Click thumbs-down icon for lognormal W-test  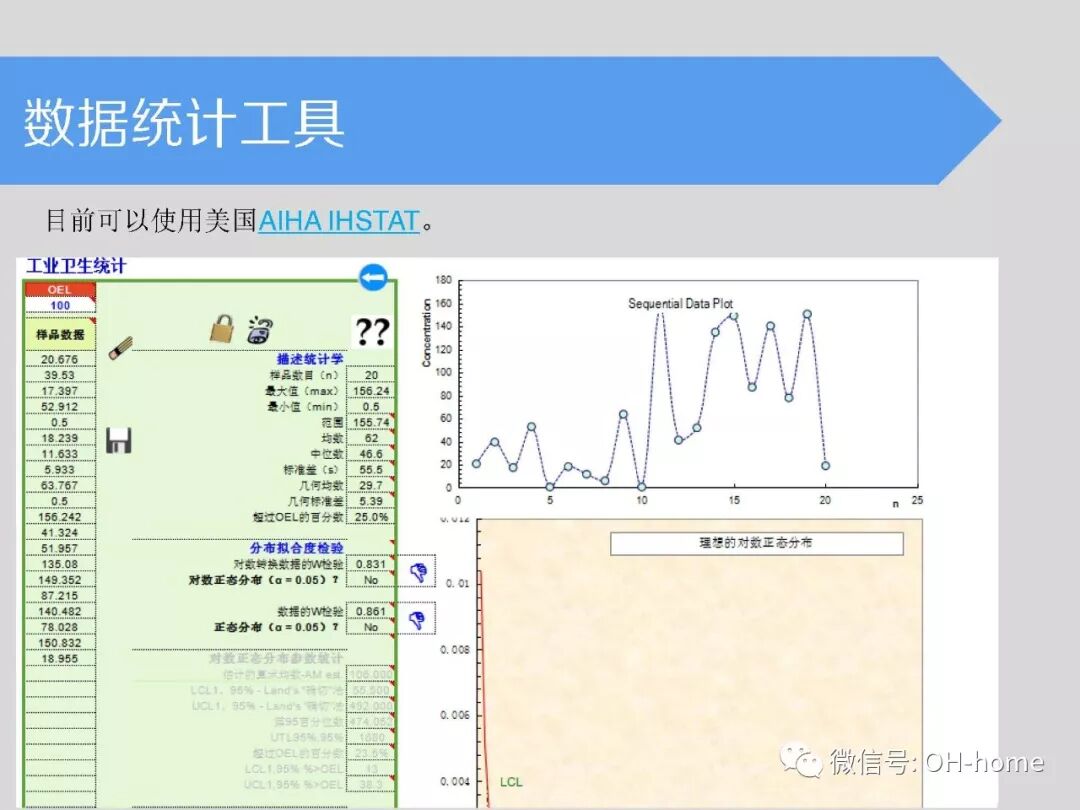click(x=417, y=571)
